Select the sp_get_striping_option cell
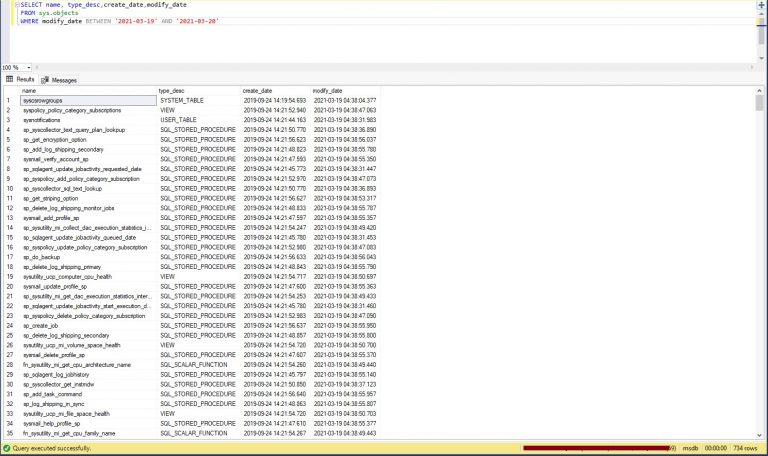This screenshot has width=768, height=456. [88, 198]
